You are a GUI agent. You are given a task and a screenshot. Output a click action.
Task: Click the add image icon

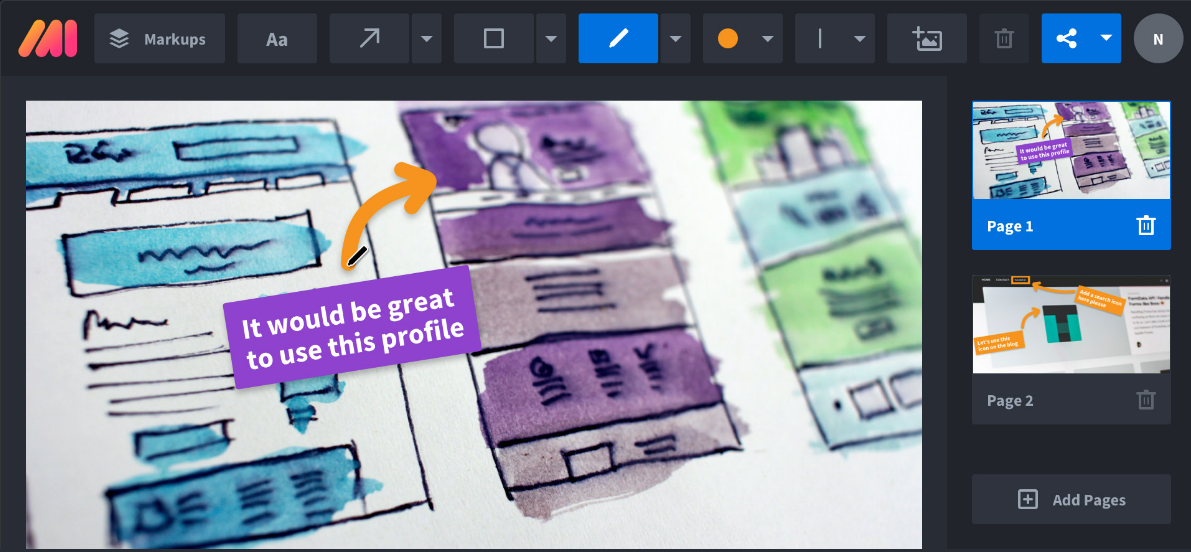point(927,38)
